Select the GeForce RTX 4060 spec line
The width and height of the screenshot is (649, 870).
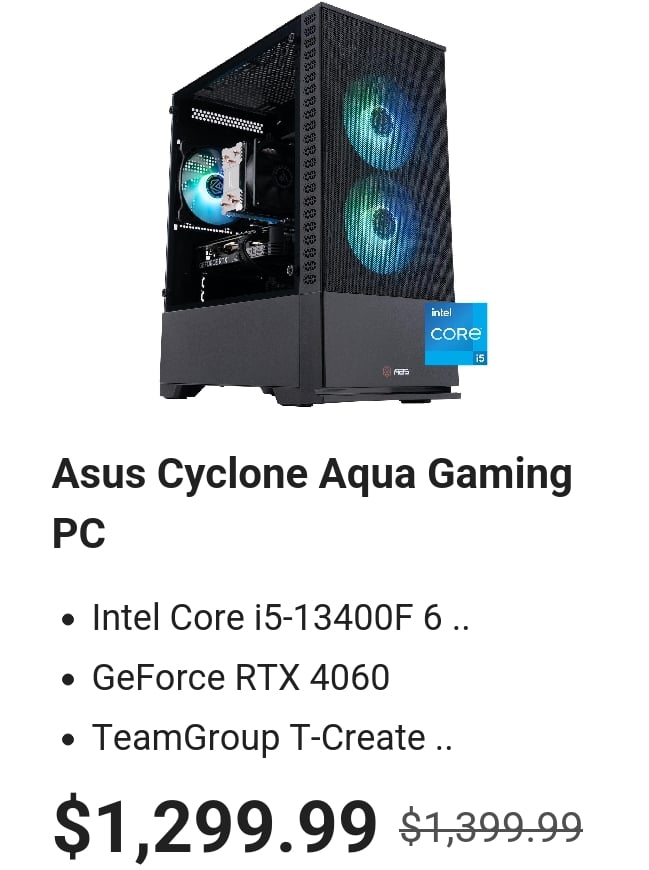[241, 677]
